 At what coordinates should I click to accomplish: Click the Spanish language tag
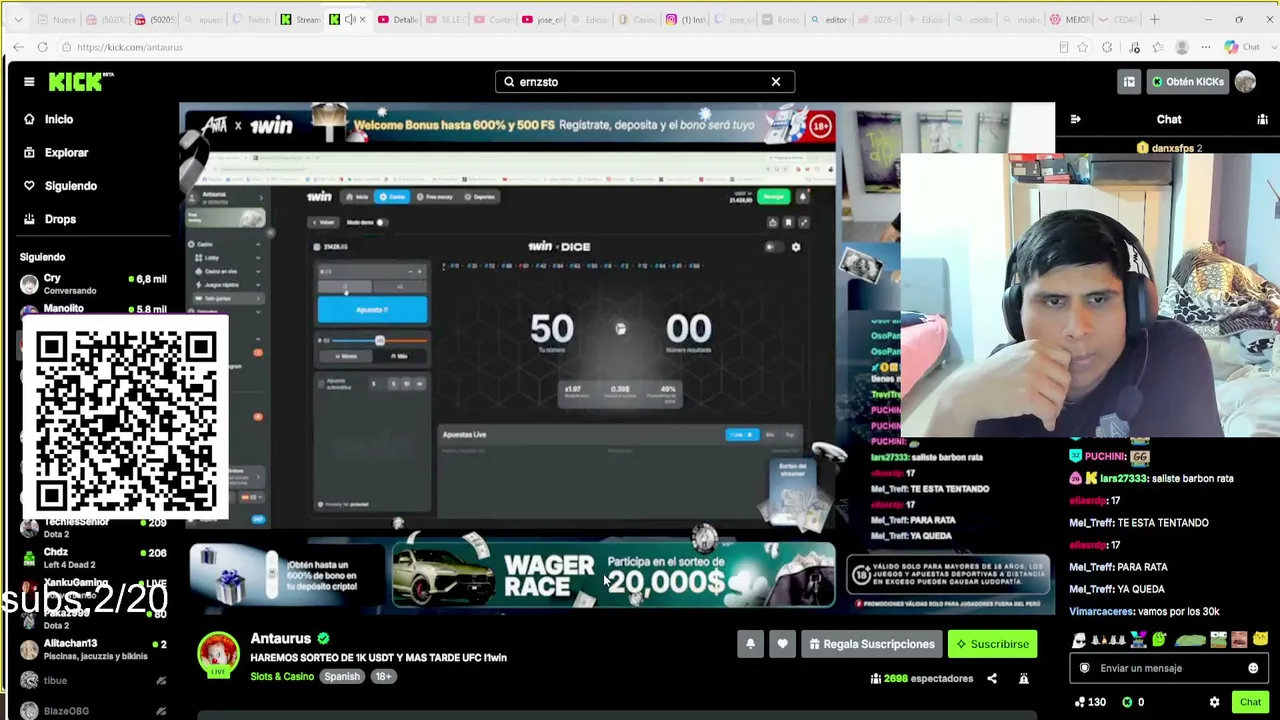(342, 676)
